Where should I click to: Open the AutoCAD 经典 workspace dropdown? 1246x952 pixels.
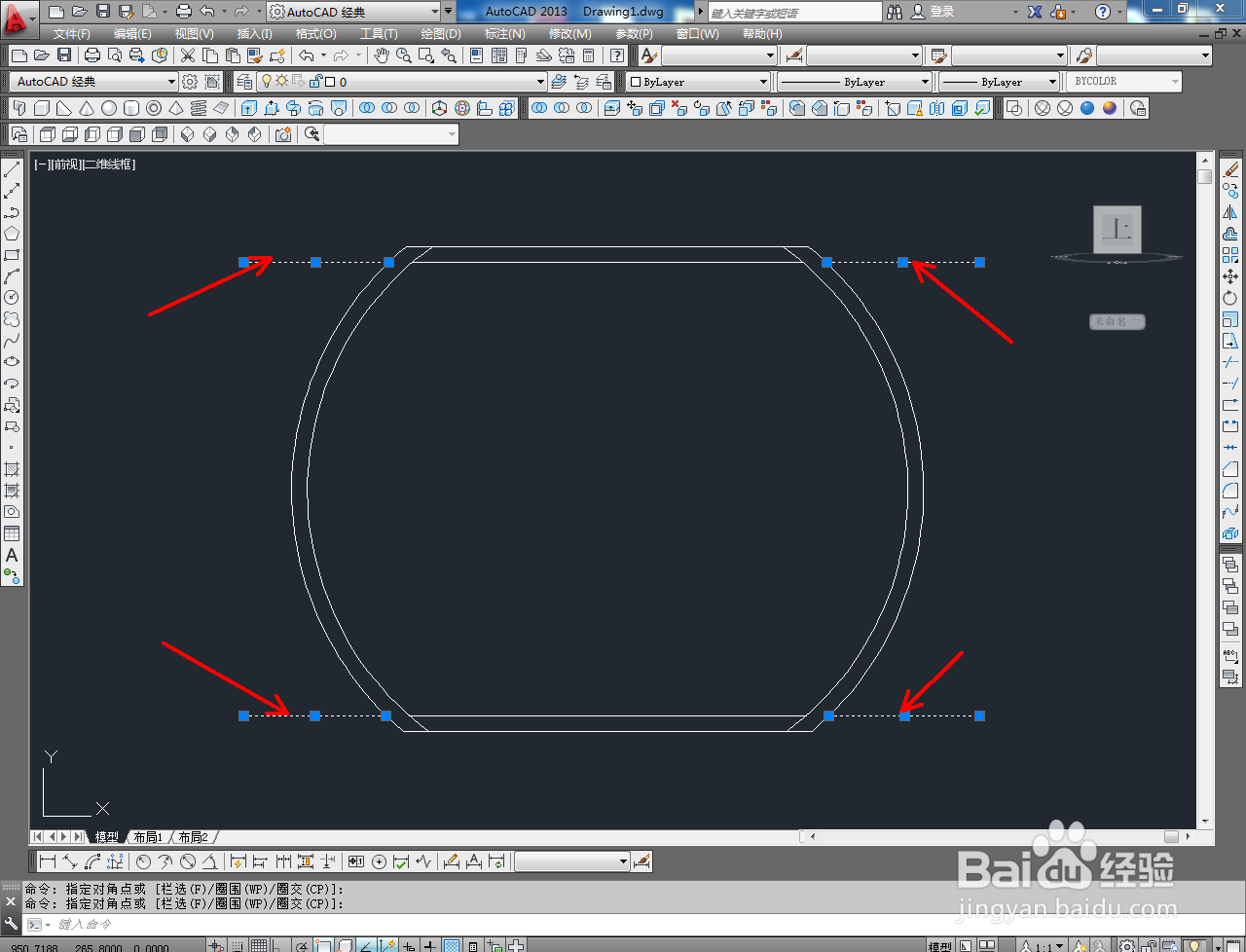pyautogui.click(x=94, y=82)
